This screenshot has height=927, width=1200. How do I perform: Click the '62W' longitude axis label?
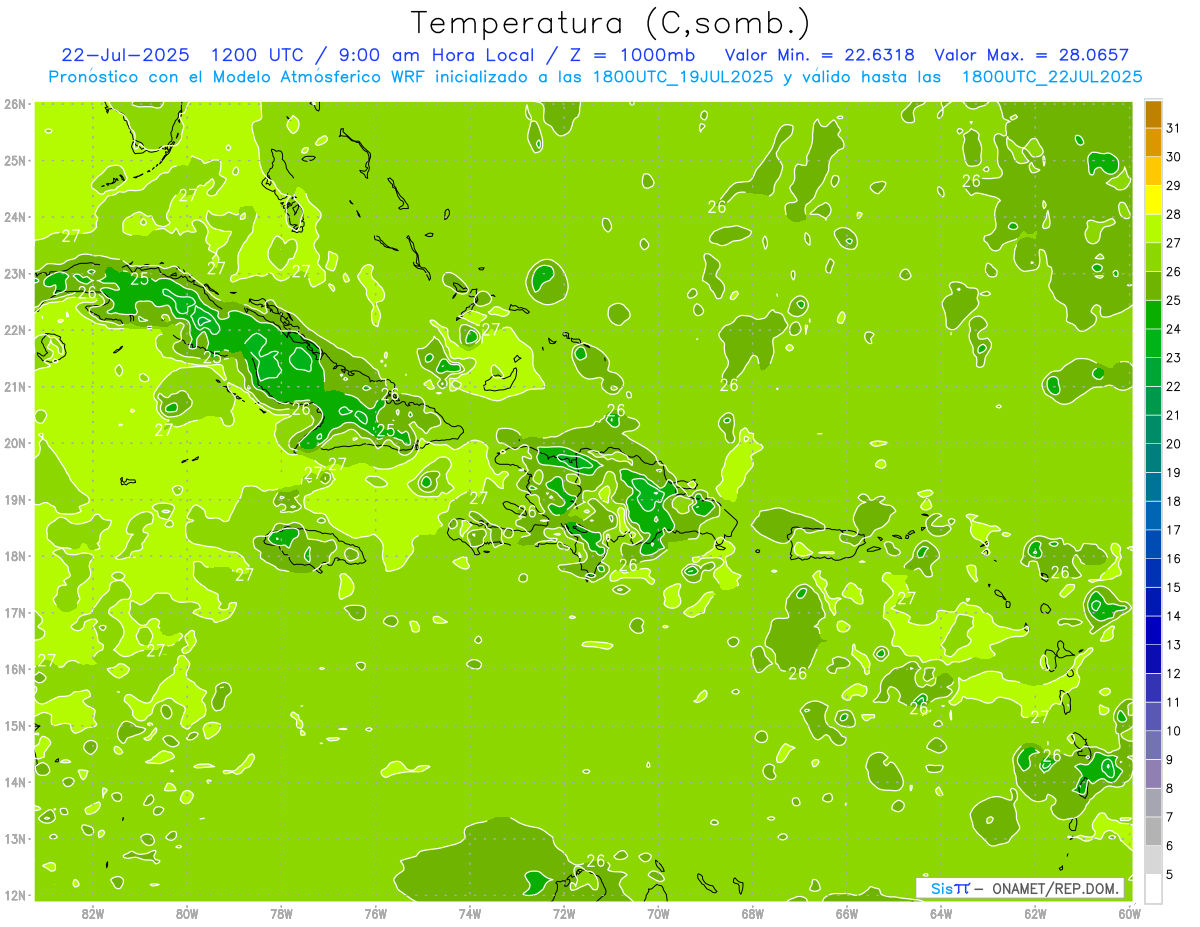[1035, 912]
